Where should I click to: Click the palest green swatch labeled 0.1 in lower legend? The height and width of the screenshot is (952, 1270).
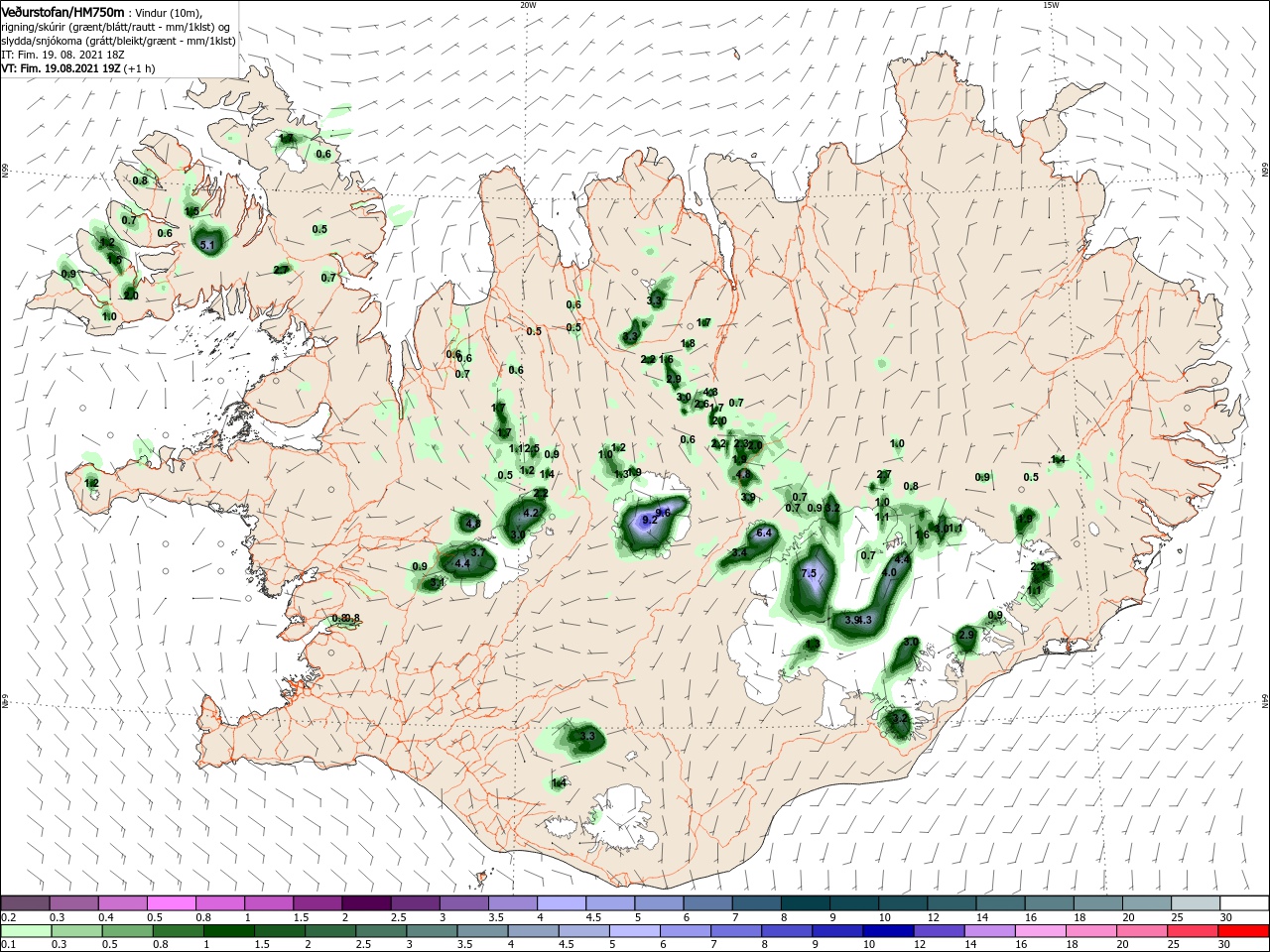[26, 931]
